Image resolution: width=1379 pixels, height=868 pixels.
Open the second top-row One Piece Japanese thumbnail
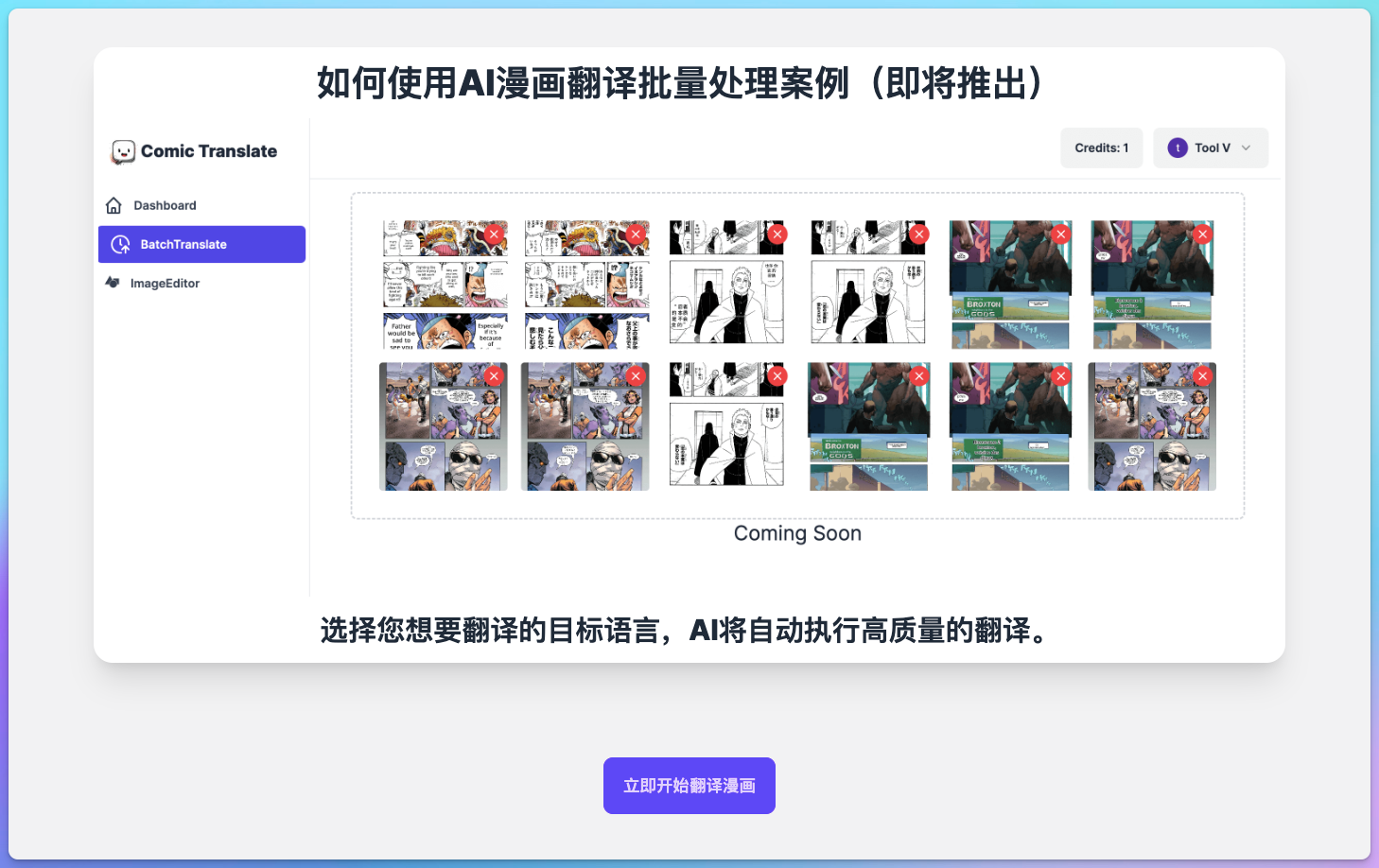pos(586,285)
